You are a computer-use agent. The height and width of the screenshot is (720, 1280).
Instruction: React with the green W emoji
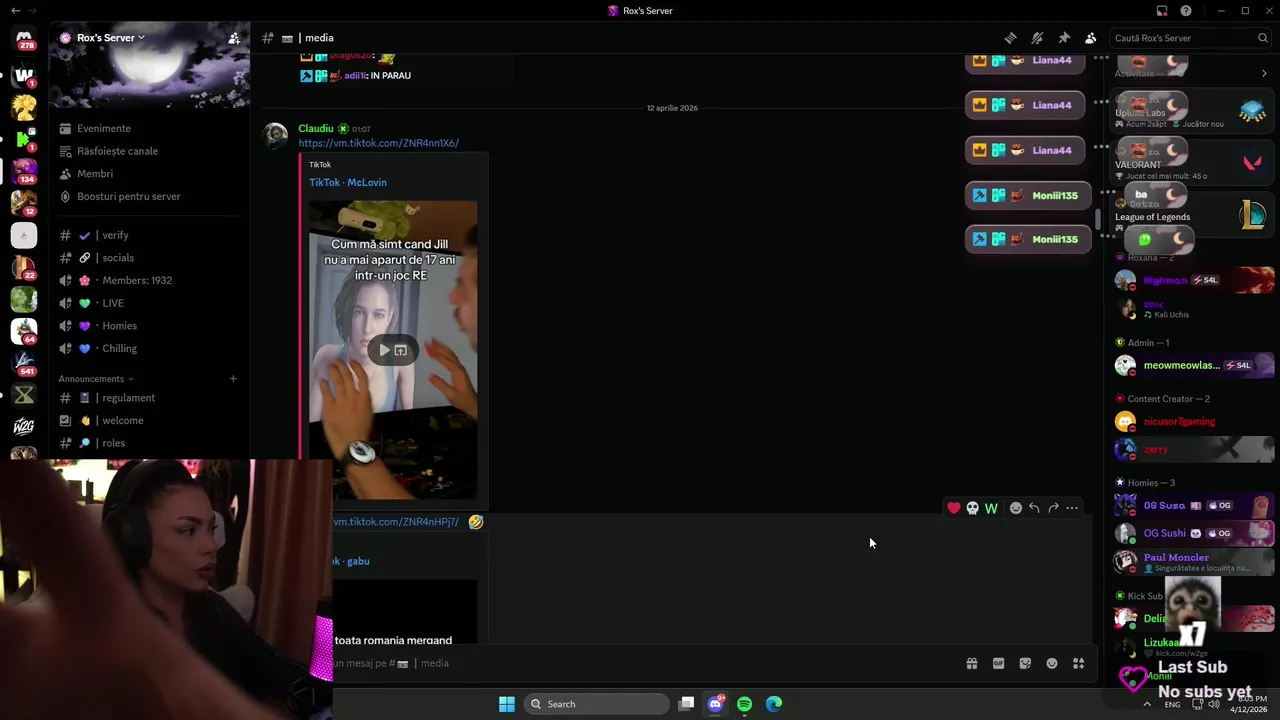991,508
